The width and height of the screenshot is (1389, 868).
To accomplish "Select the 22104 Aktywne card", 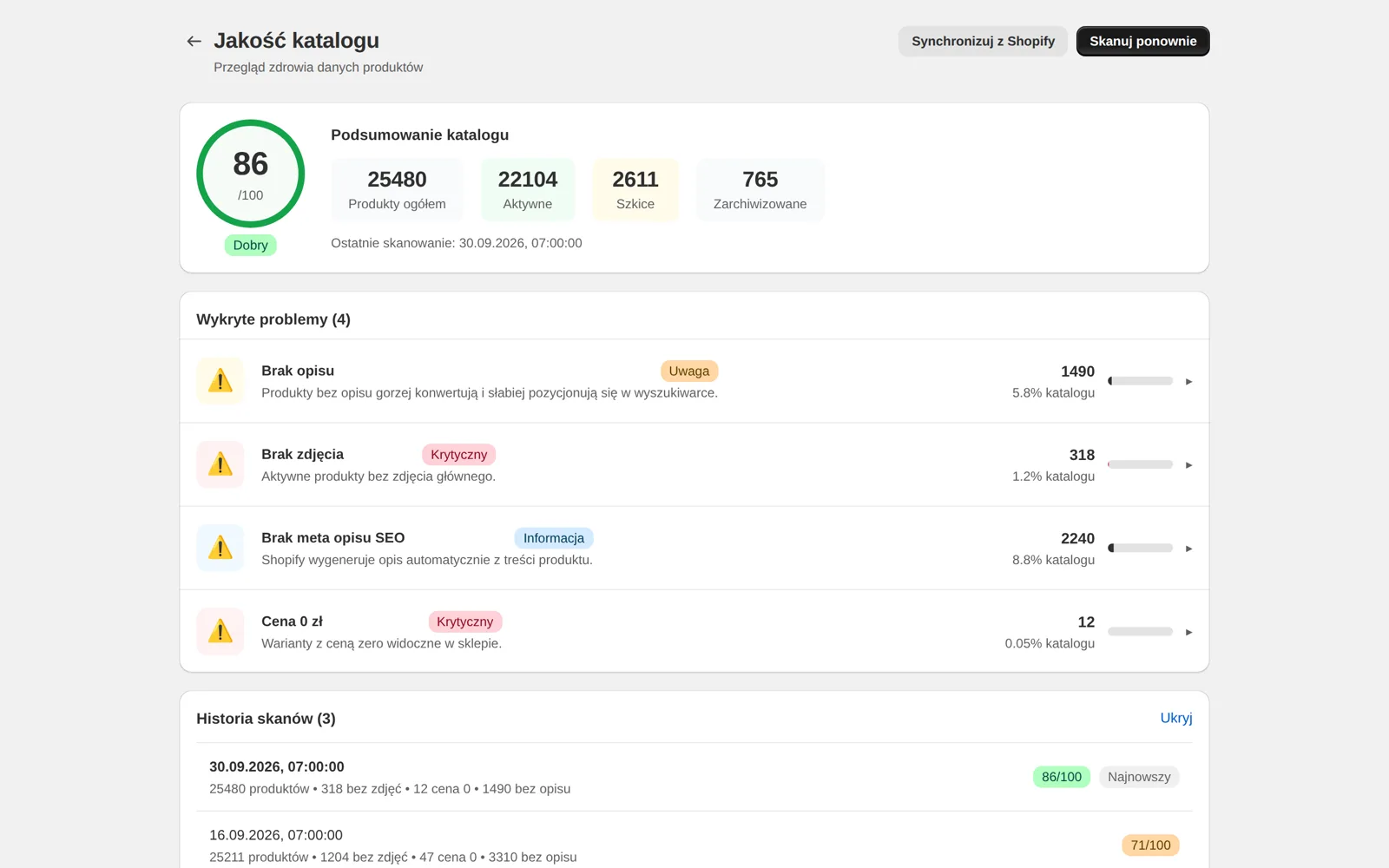I will pos(527,190).
